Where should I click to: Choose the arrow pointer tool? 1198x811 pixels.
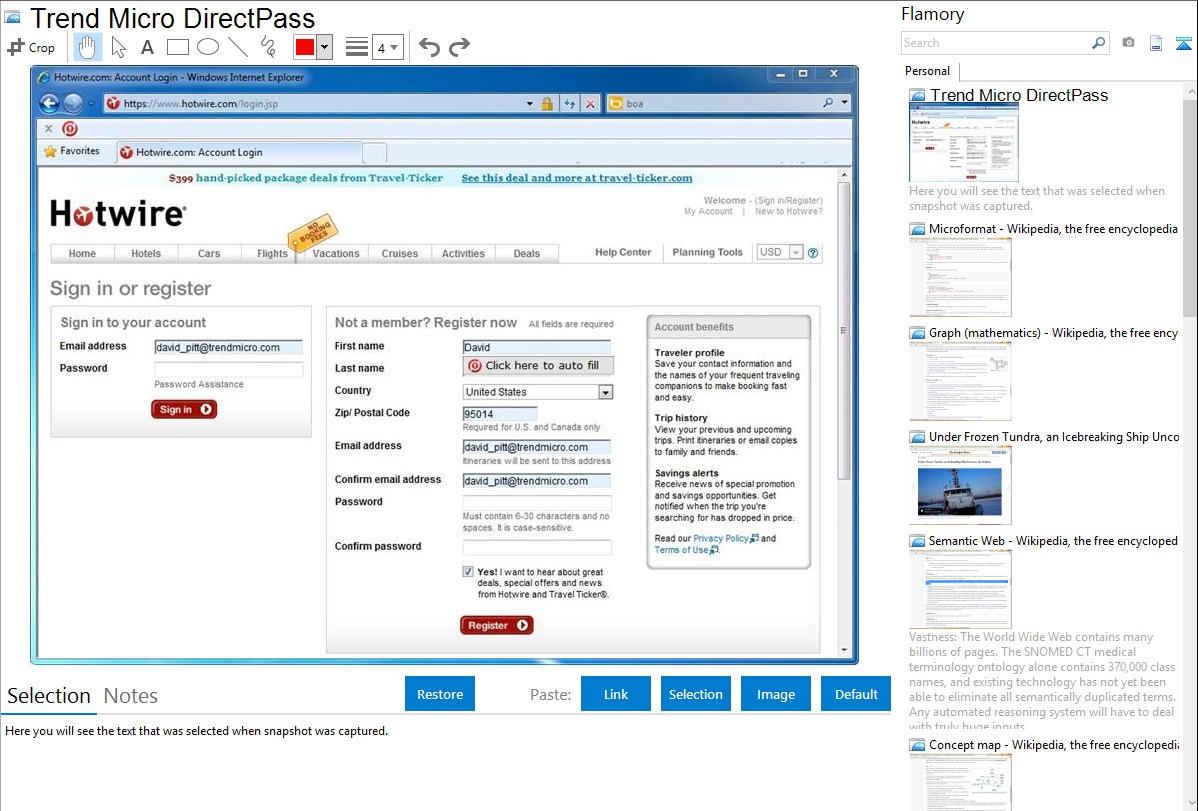(x=118, y=47)
